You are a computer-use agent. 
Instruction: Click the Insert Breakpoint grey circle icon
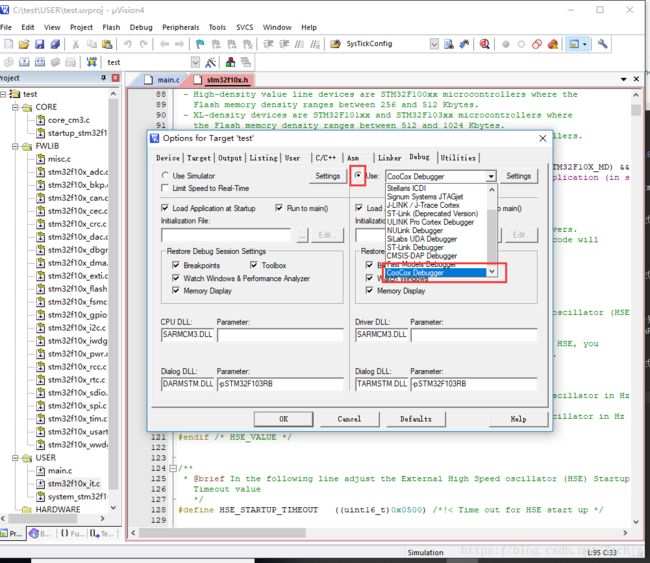coord(505,44)
